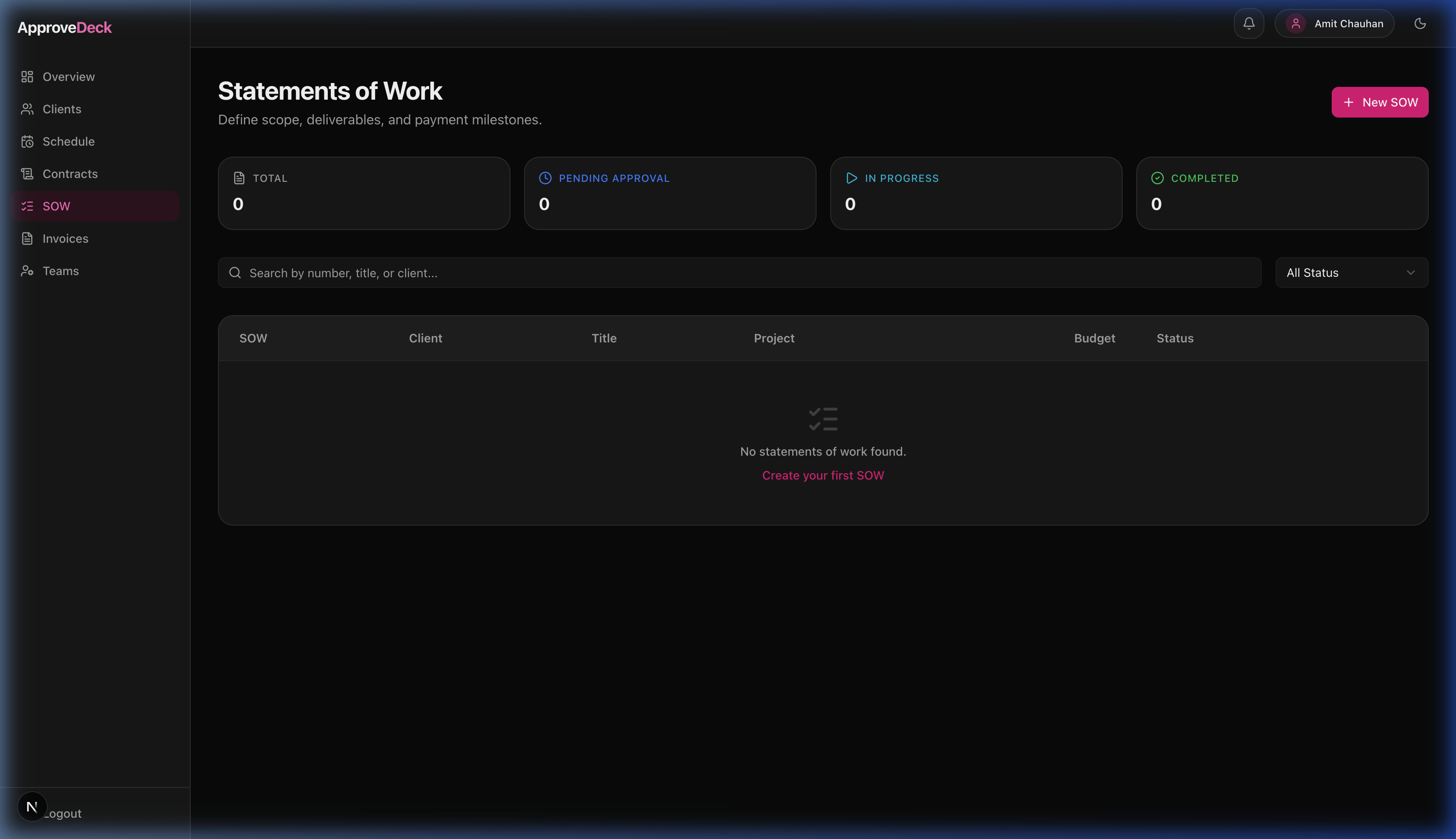Screen dimensions: 1456x839
Task: Click the New SOW button
Action: click(1379, 102)
